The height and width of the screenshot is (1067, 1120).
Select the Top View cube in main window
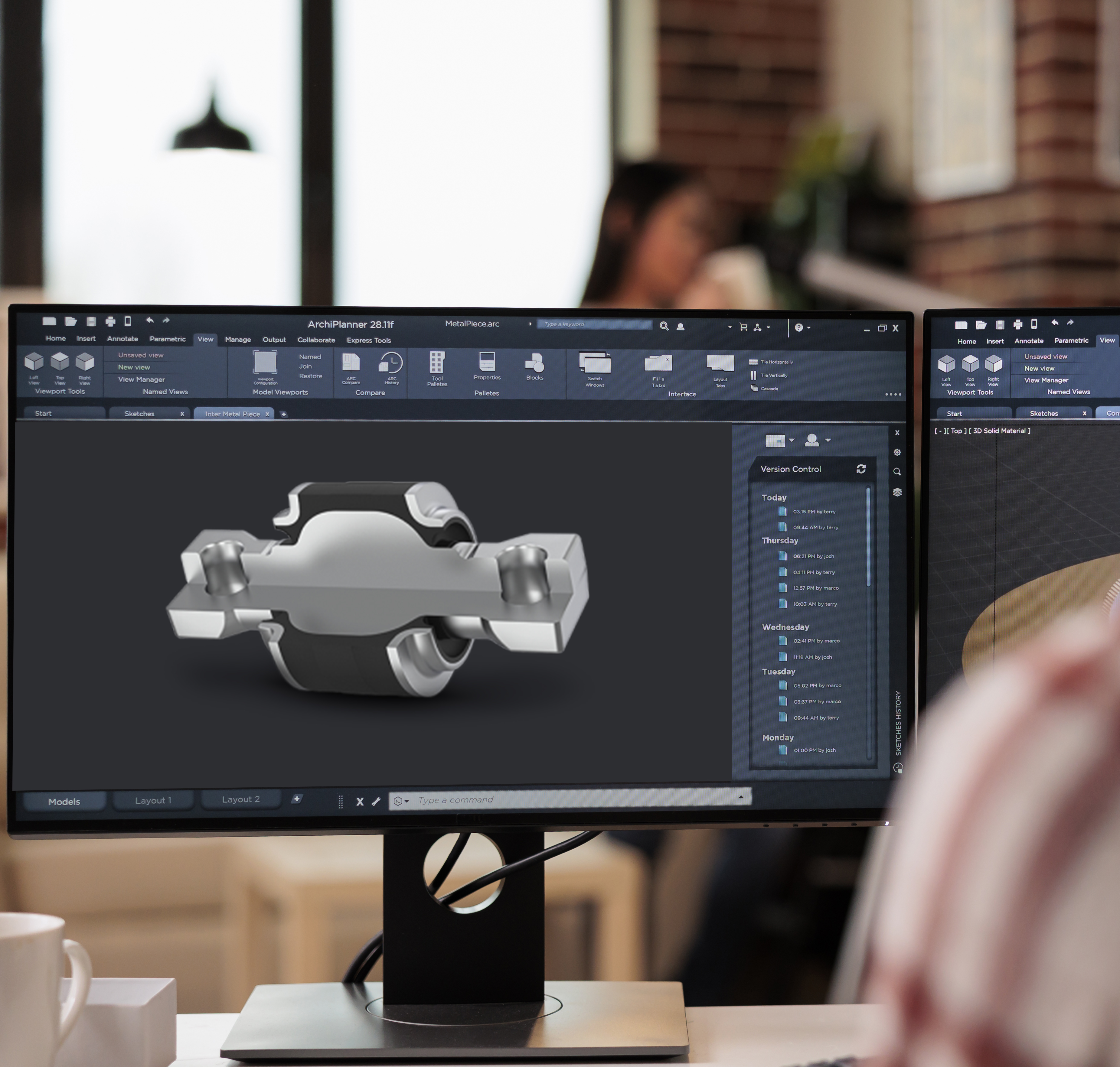click(60, 361)
